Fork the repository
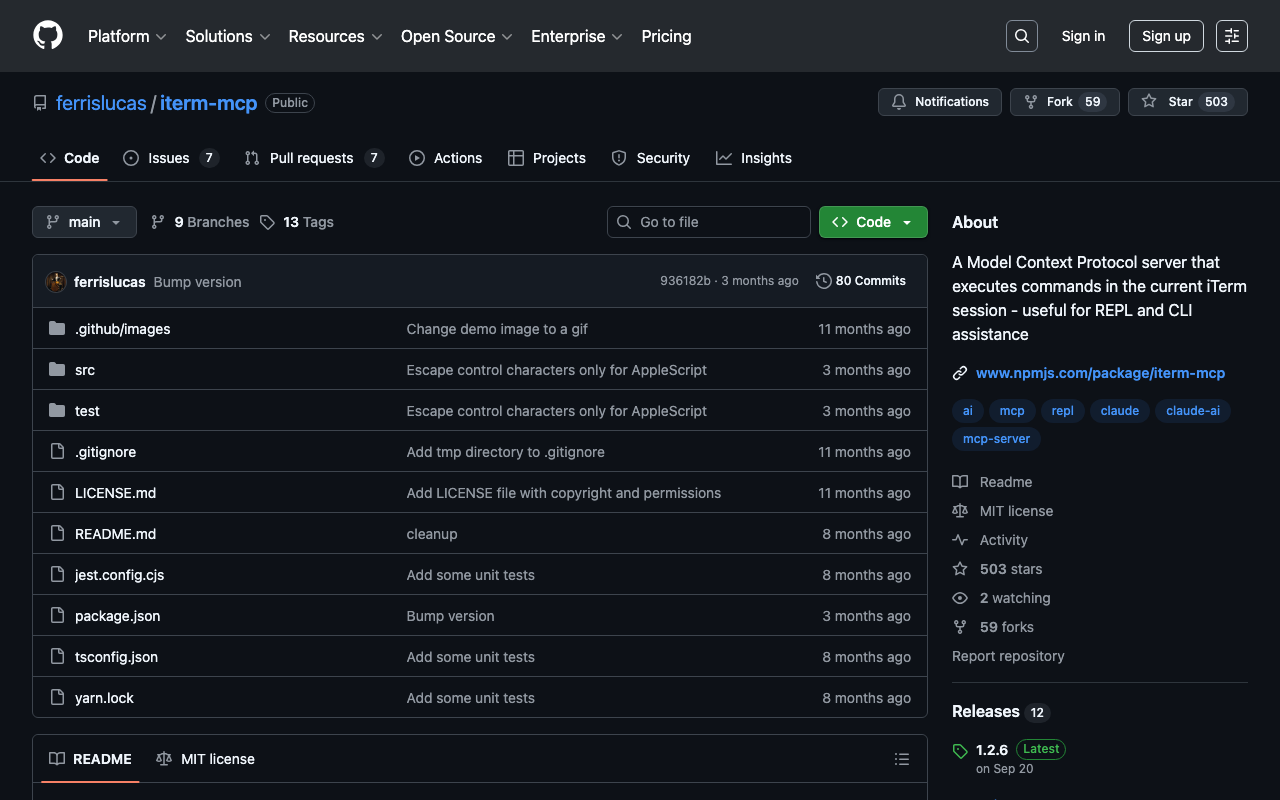Image resolution: width=1280 pixels, height=800 pixels. pyautogui.click(x=1059, y=102)
